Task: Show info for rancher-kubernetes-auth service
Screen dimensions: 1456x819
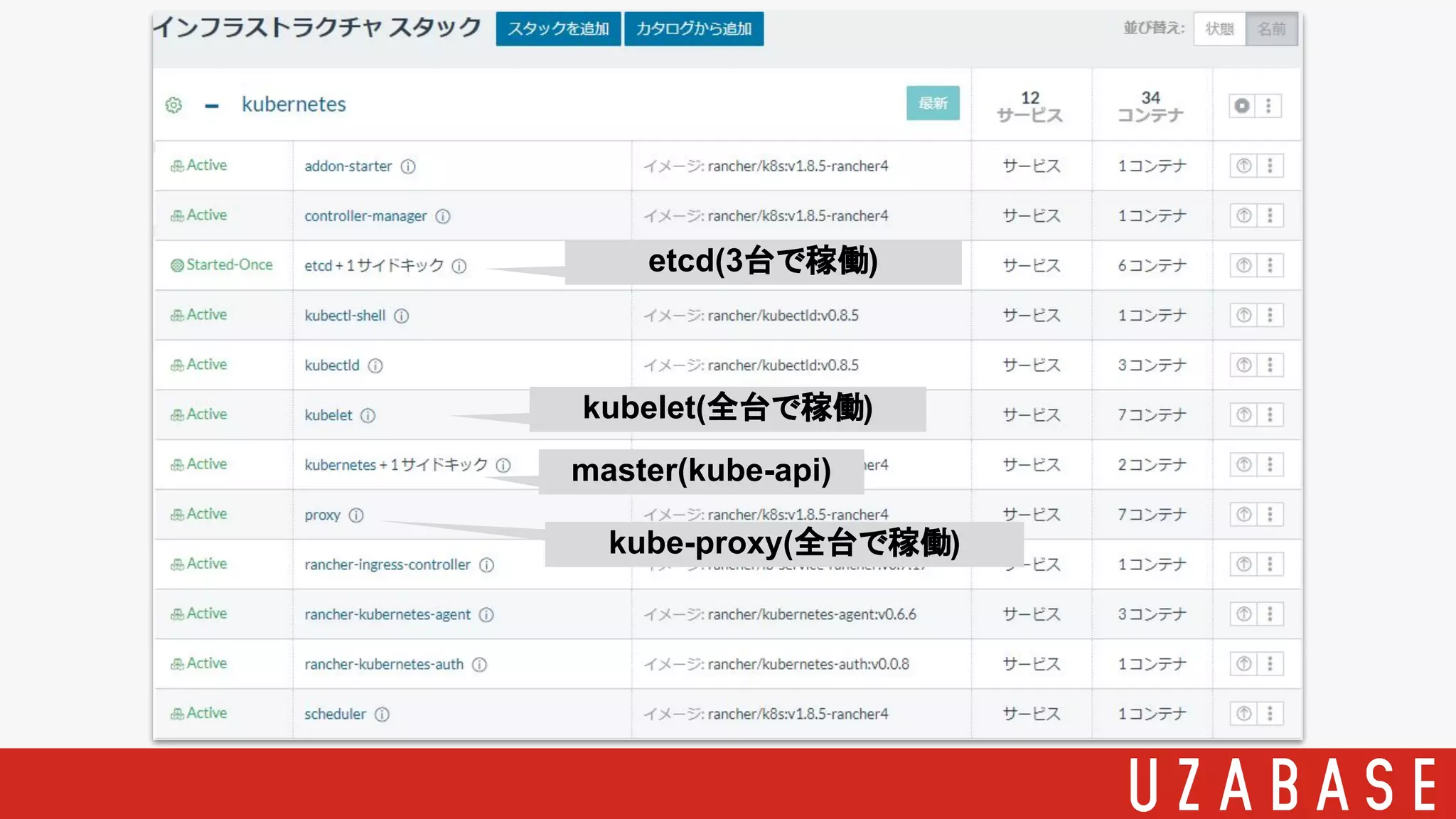Action: click(480, 664)
